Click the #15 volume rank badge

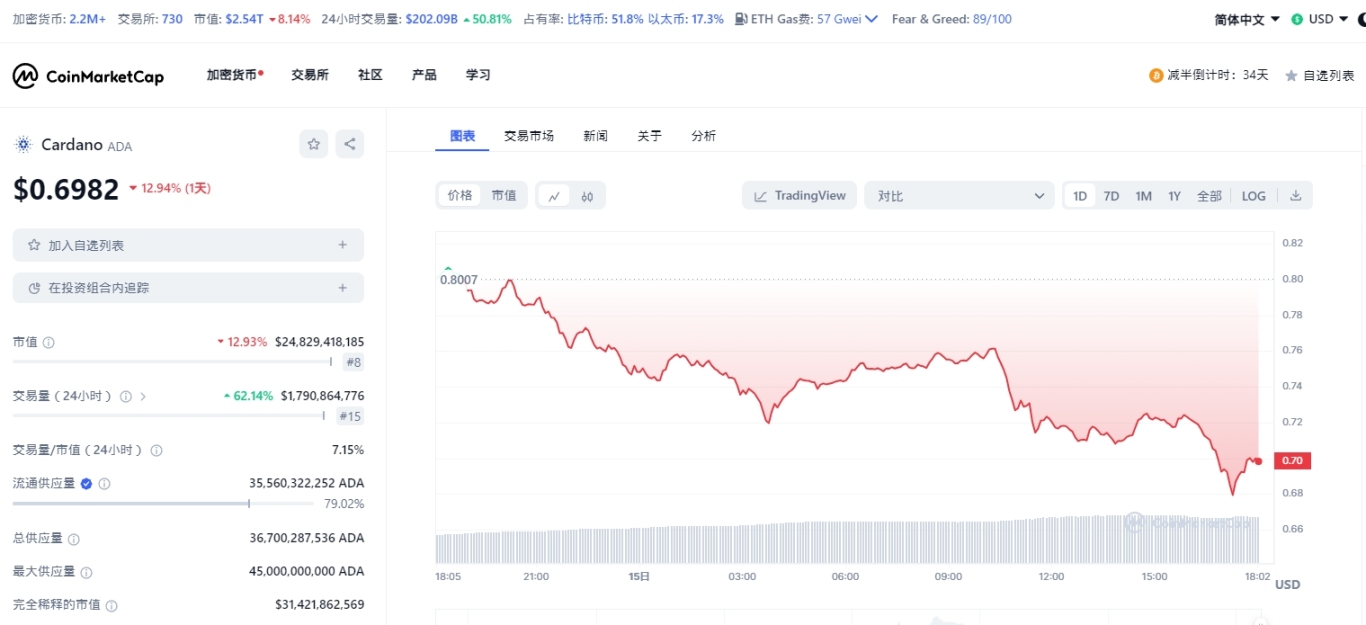pyautogui.click(x=350, y=416)
